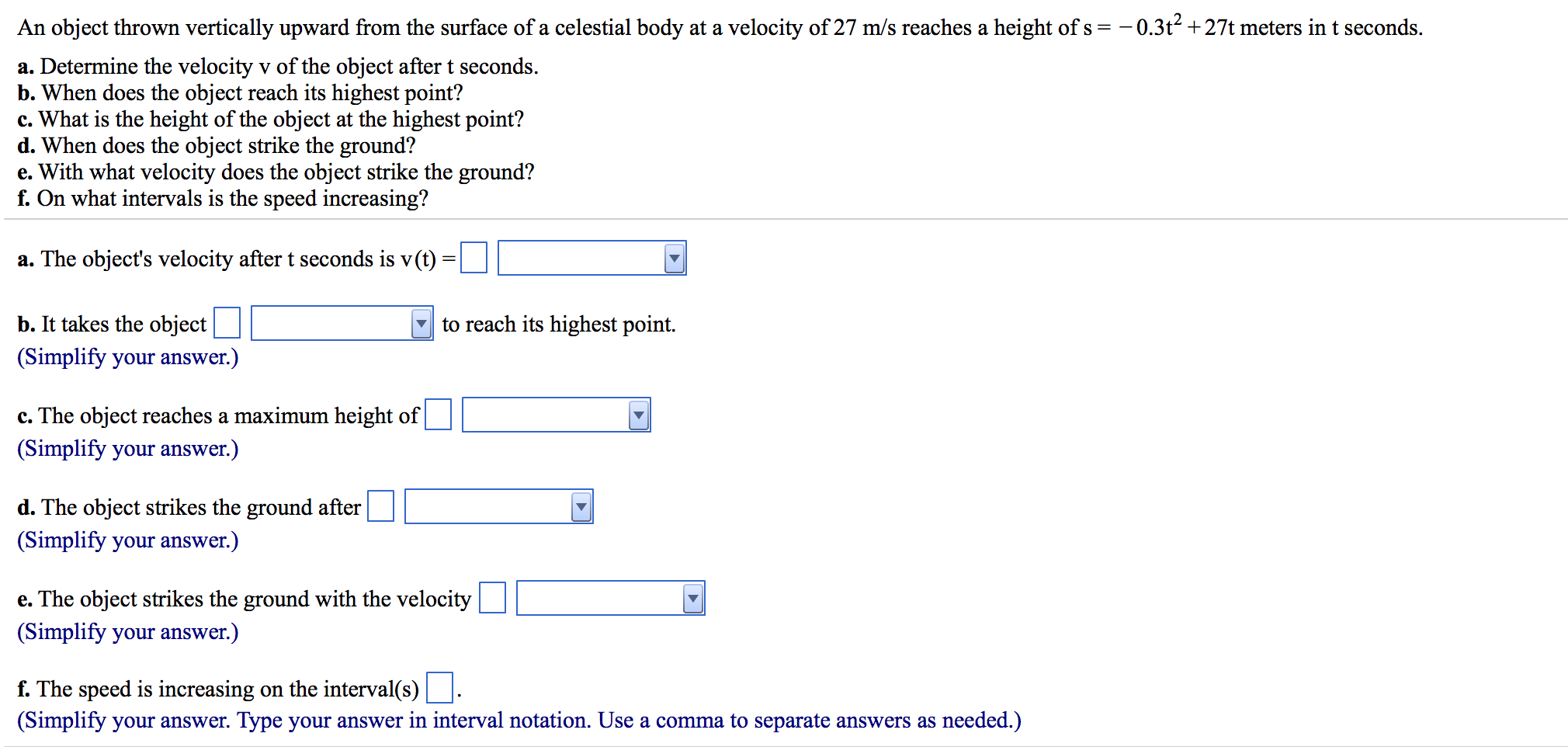Click the answer box after "It takes the object"
The height and width of the screenshot is (747, 1568).
(227, 323)
